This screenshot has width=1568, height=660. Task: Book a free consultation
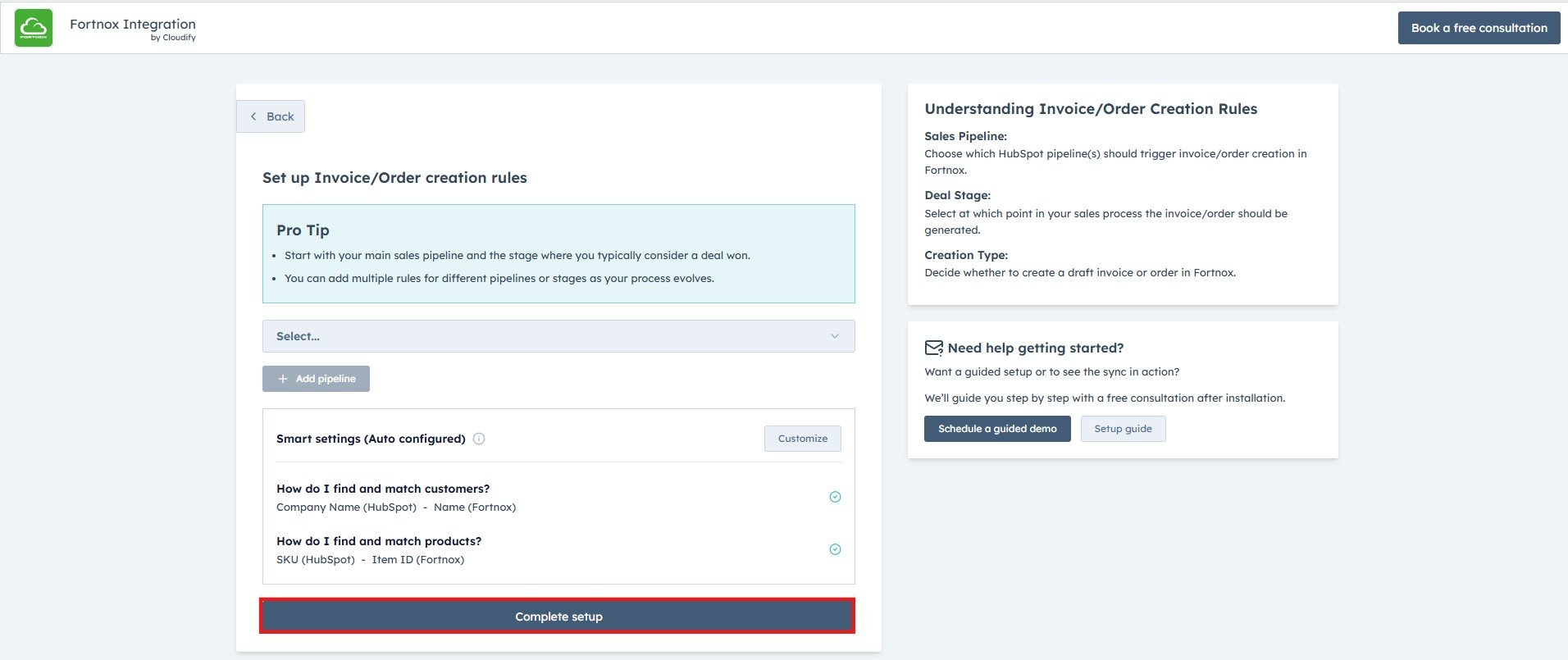(x=1479, y=28)
